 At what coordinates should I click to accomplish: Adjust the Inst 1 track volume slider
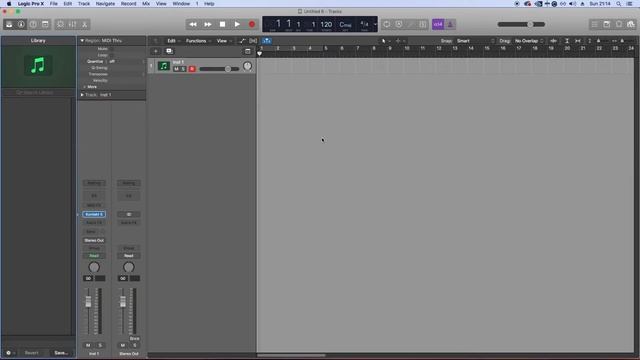click(x=219, y=69)
